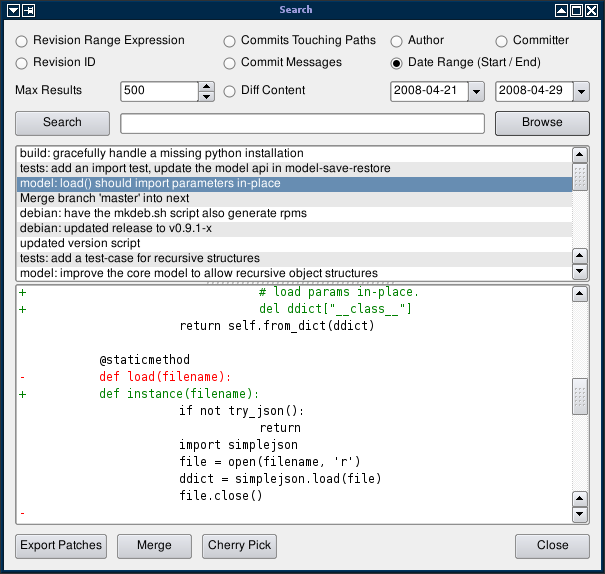Viewport: 605px width, 574px height.
Task: Click diff view scrollbar down arrow
Action: pyautogui.click(x=580, y=514)
